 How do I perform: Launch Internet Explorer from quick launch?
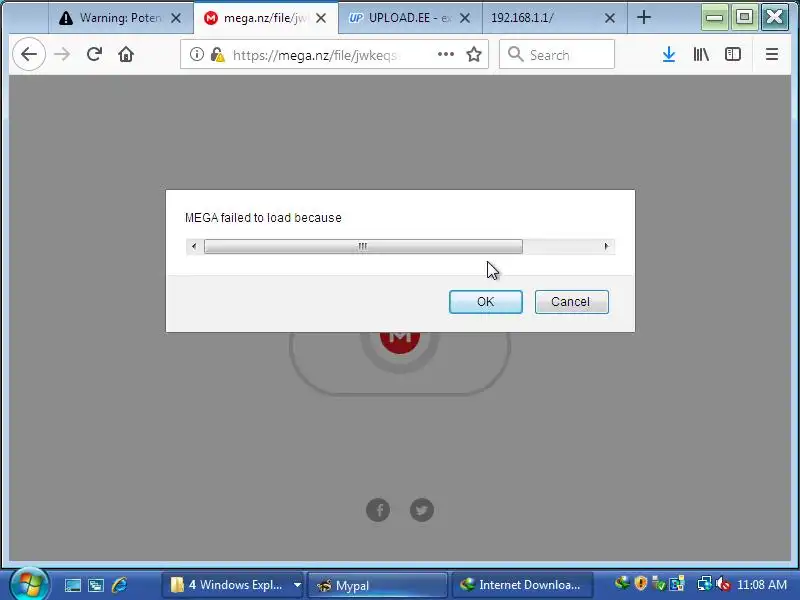119,585
